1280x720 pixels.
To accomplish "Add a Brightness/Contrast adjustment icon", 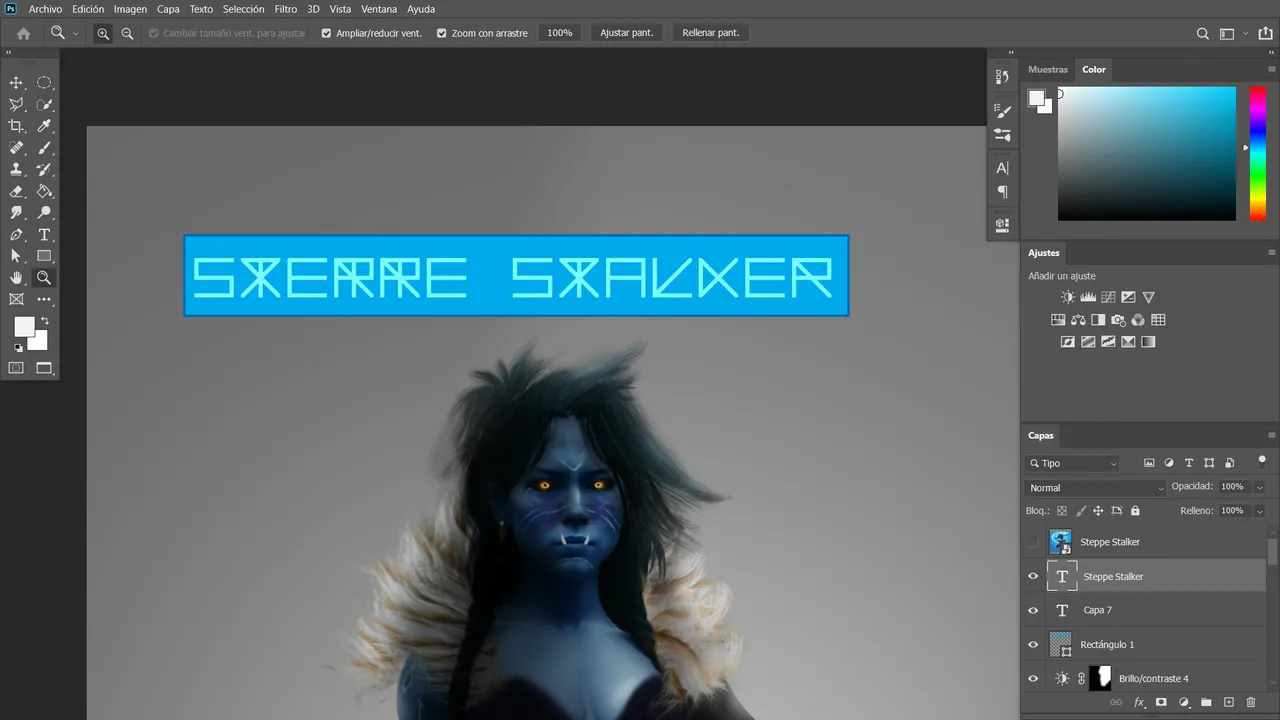I will [x=1068, y=297].
